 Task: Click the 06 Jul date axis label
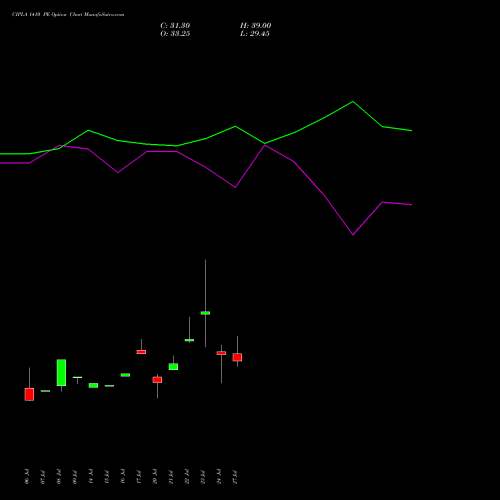pos(27,476)
